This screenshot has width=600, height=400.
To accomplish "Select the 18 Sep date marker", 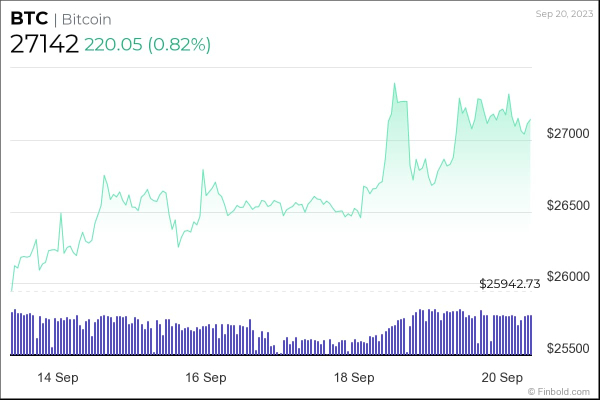I will tap(355, 377).
